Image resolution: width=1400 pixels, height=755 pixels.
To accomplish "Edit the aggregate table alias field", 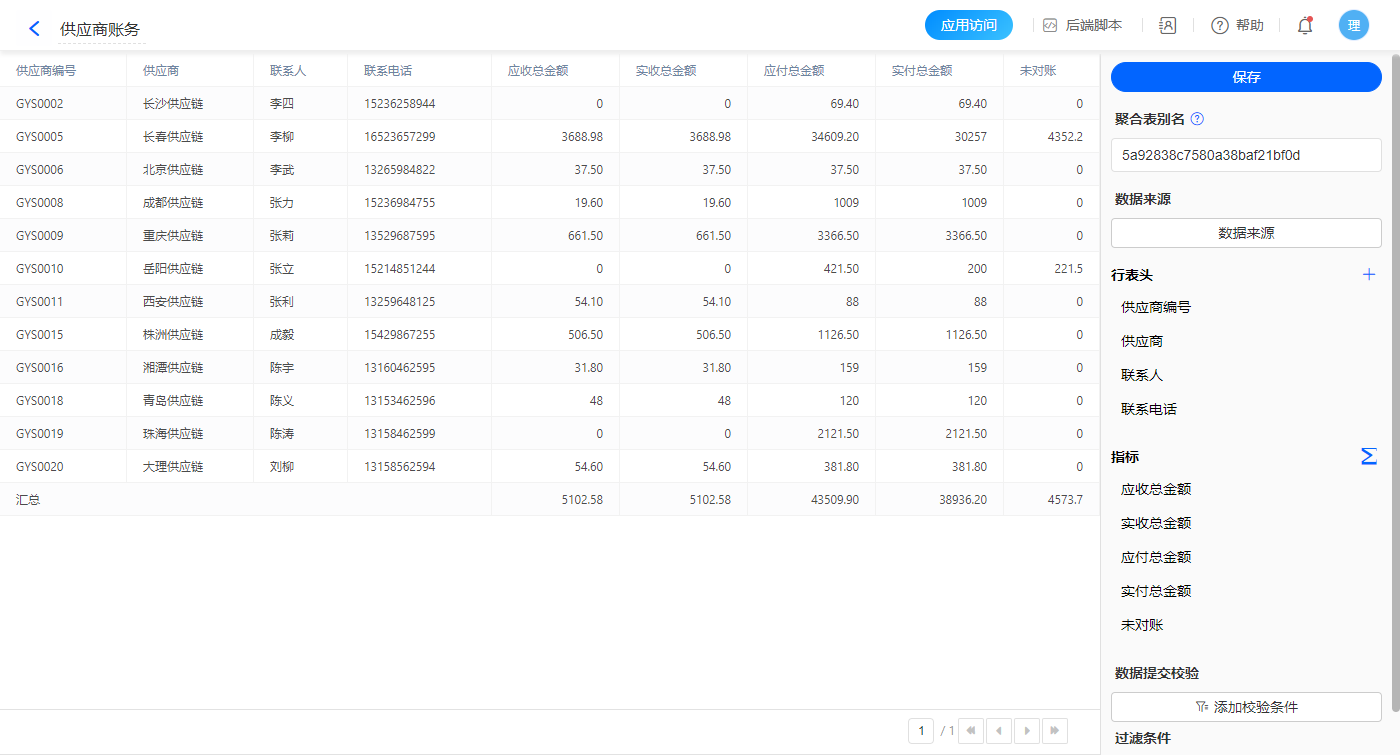I will [1246, 155].
